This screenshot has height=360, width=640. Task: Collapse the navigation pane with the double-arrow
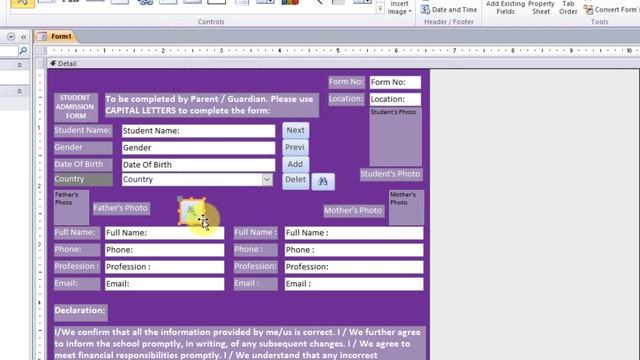pos(24,37)
